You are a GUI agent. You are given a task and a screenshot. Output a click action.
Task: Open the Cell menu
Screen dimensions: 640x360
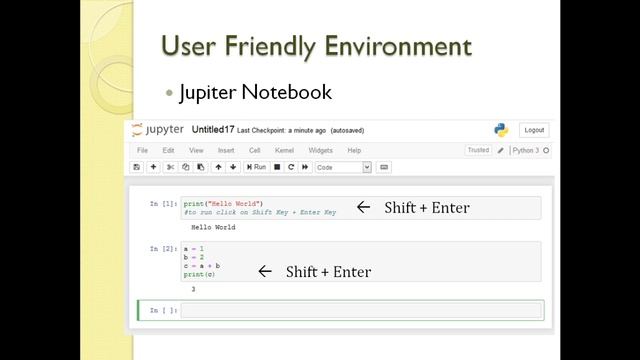(x=255, y=150)
